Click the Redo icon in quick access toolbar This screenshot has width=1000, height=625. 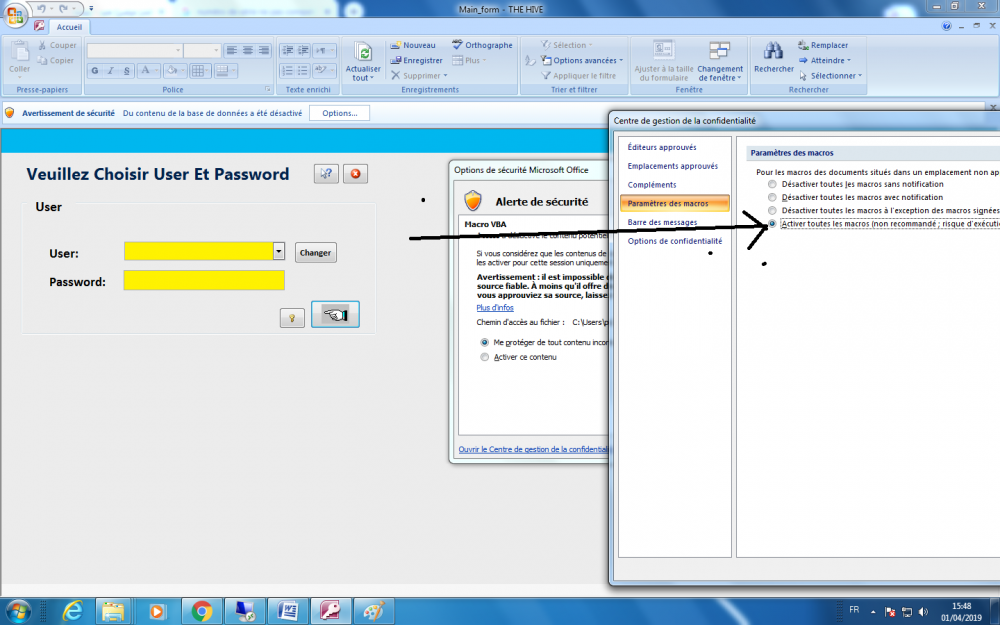tap(63, 9)
